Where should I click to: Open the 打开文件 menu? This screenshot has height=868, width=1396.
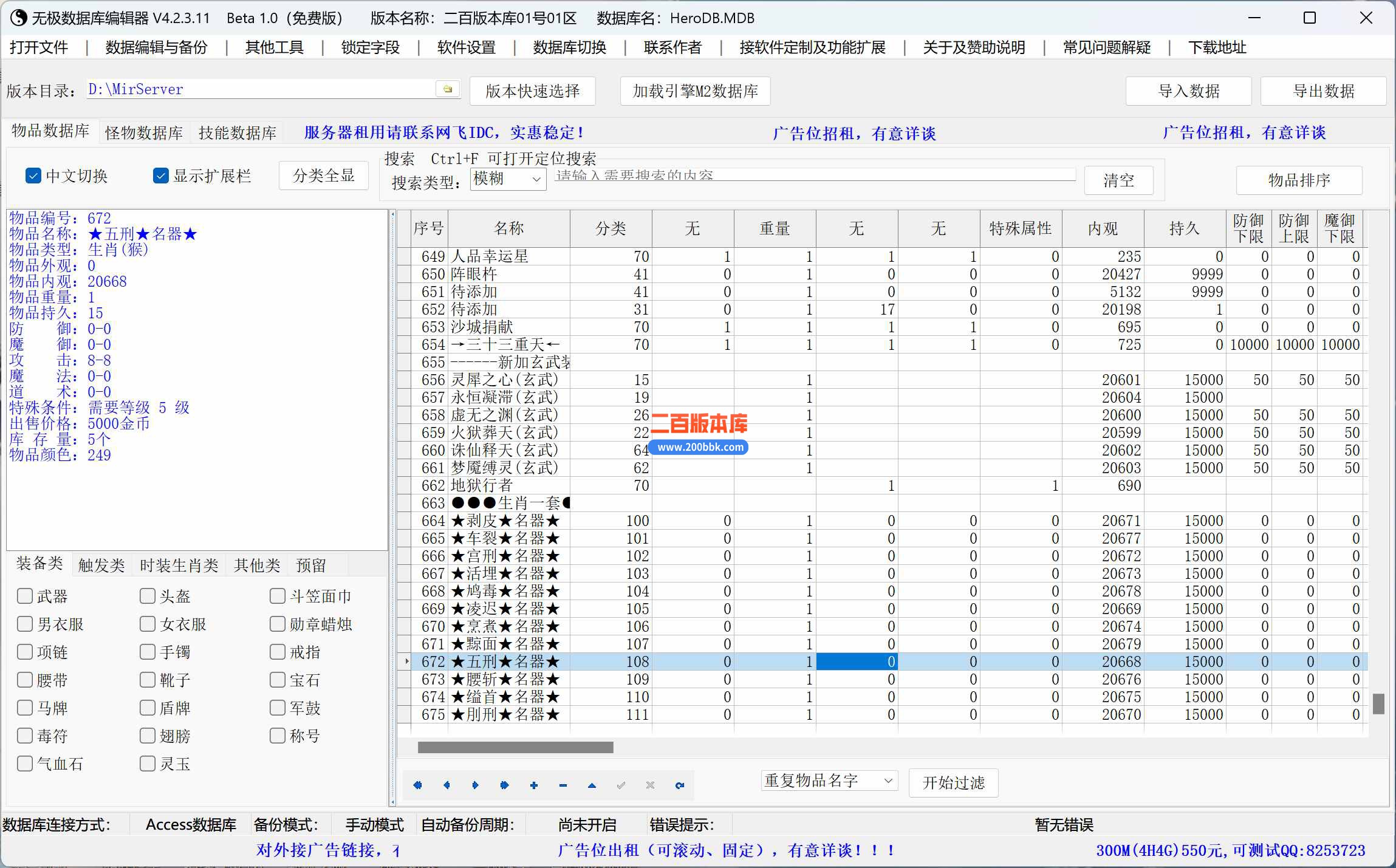pos(39,47)
